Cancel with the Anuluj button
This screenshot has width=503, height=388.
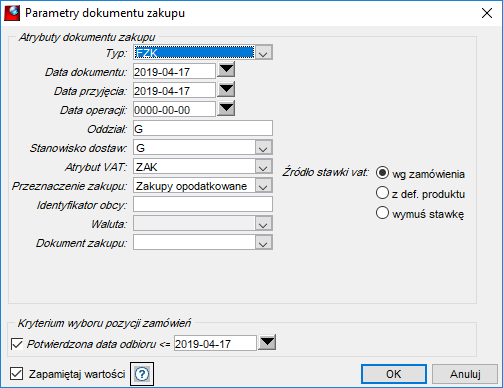[465, 374]
